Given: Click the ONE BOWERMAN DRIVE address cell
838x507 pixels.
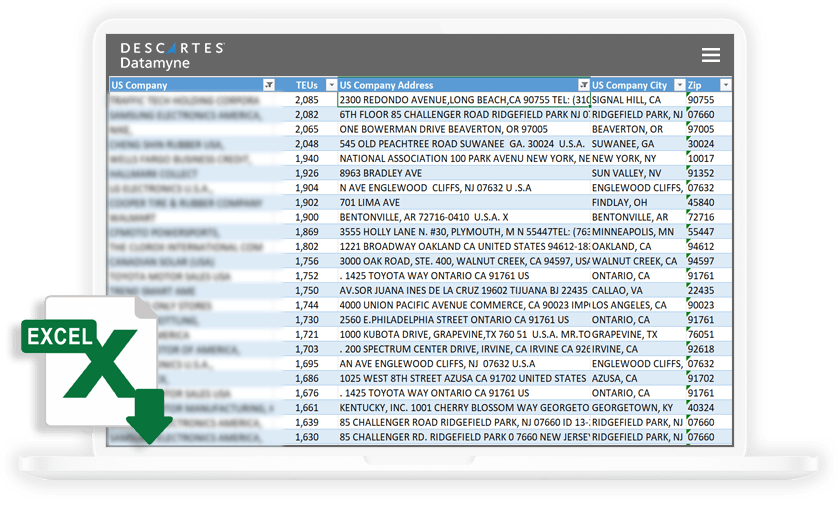Looking at the screenshot, I should tap(462, 129).
